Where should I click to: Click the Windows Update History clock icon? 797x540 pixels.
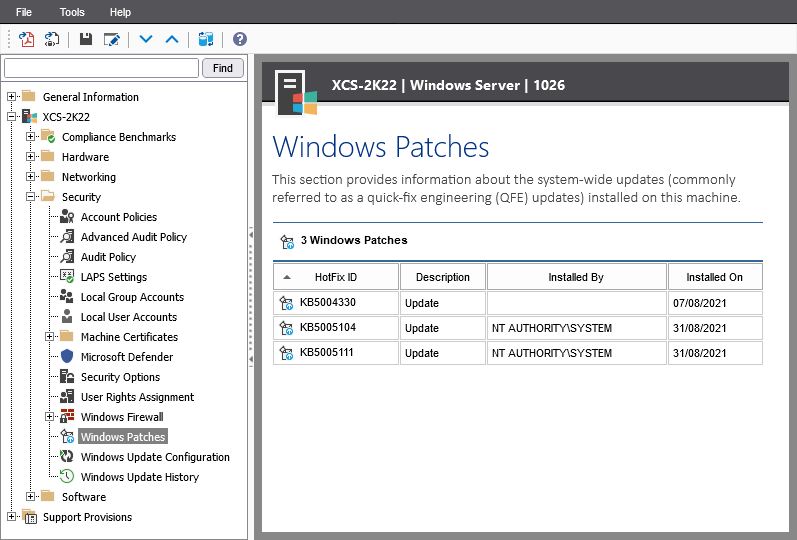coord(67,476)
